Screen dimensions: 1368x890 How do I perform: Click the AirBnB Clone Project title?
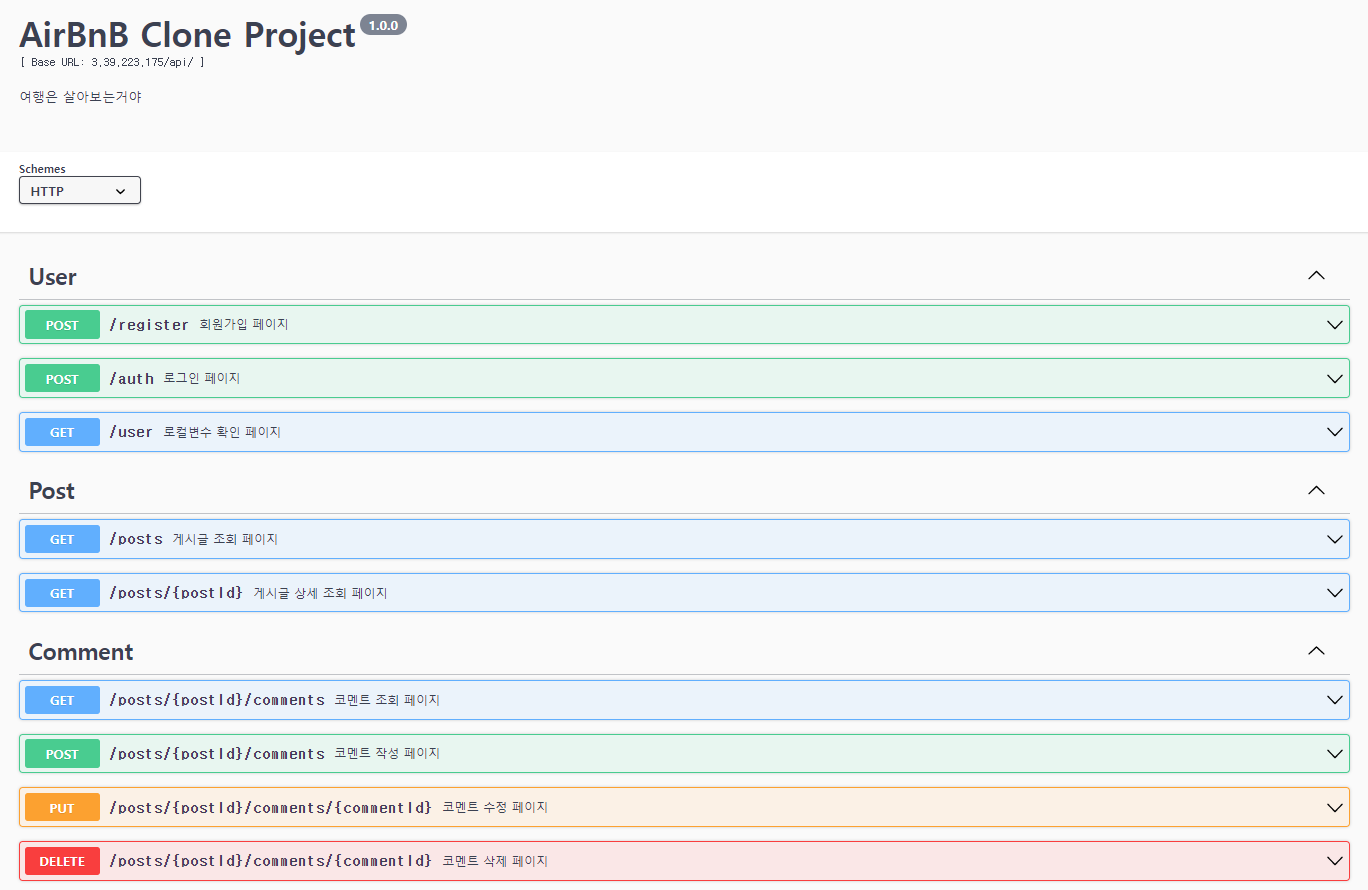[187, 35]
